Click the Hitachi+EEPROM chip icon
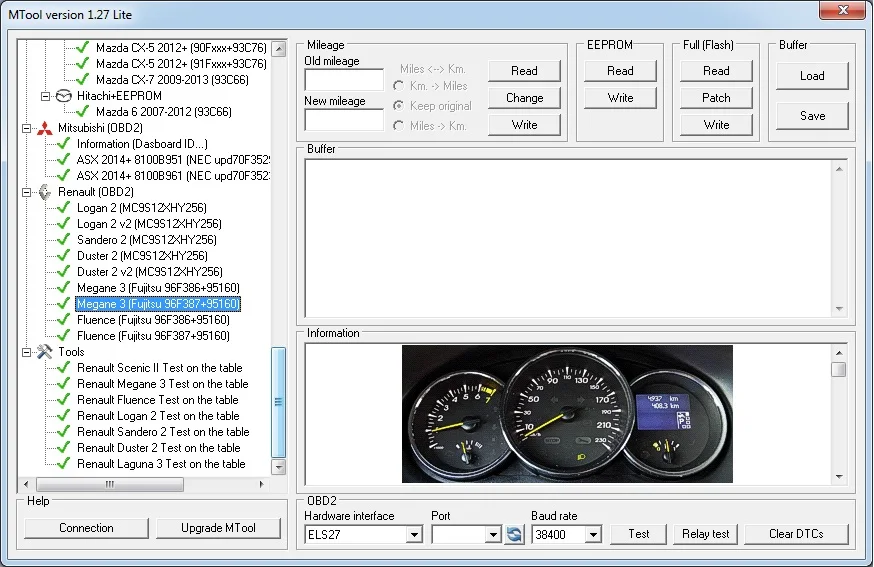Screen dimensions: 874x567 (63, 96)
